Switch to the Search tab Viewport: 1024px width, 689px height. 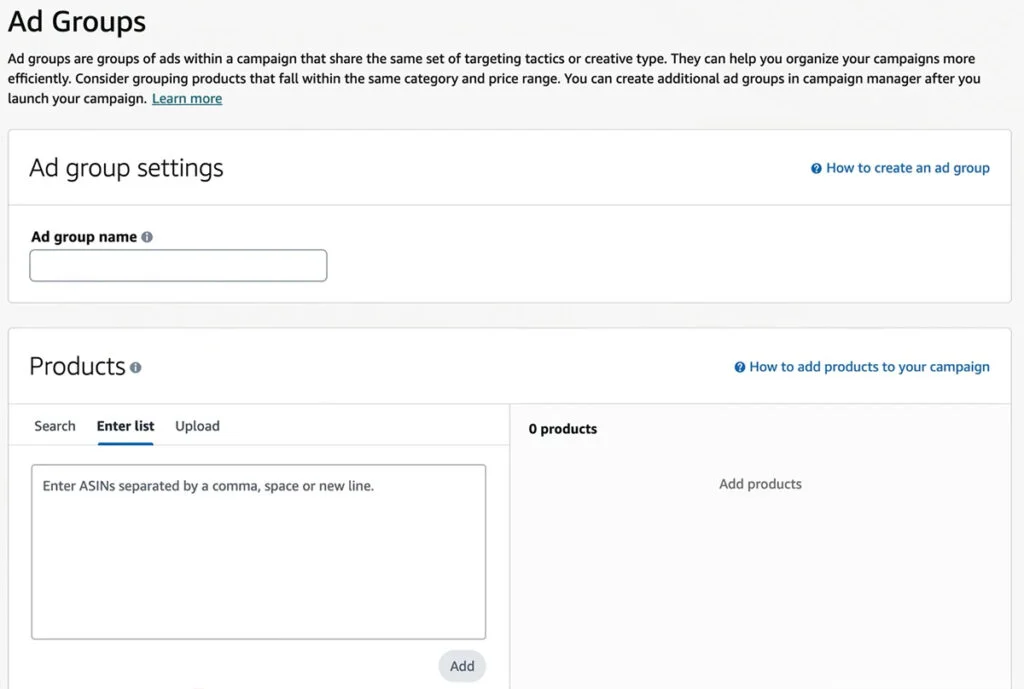point(54,426)
